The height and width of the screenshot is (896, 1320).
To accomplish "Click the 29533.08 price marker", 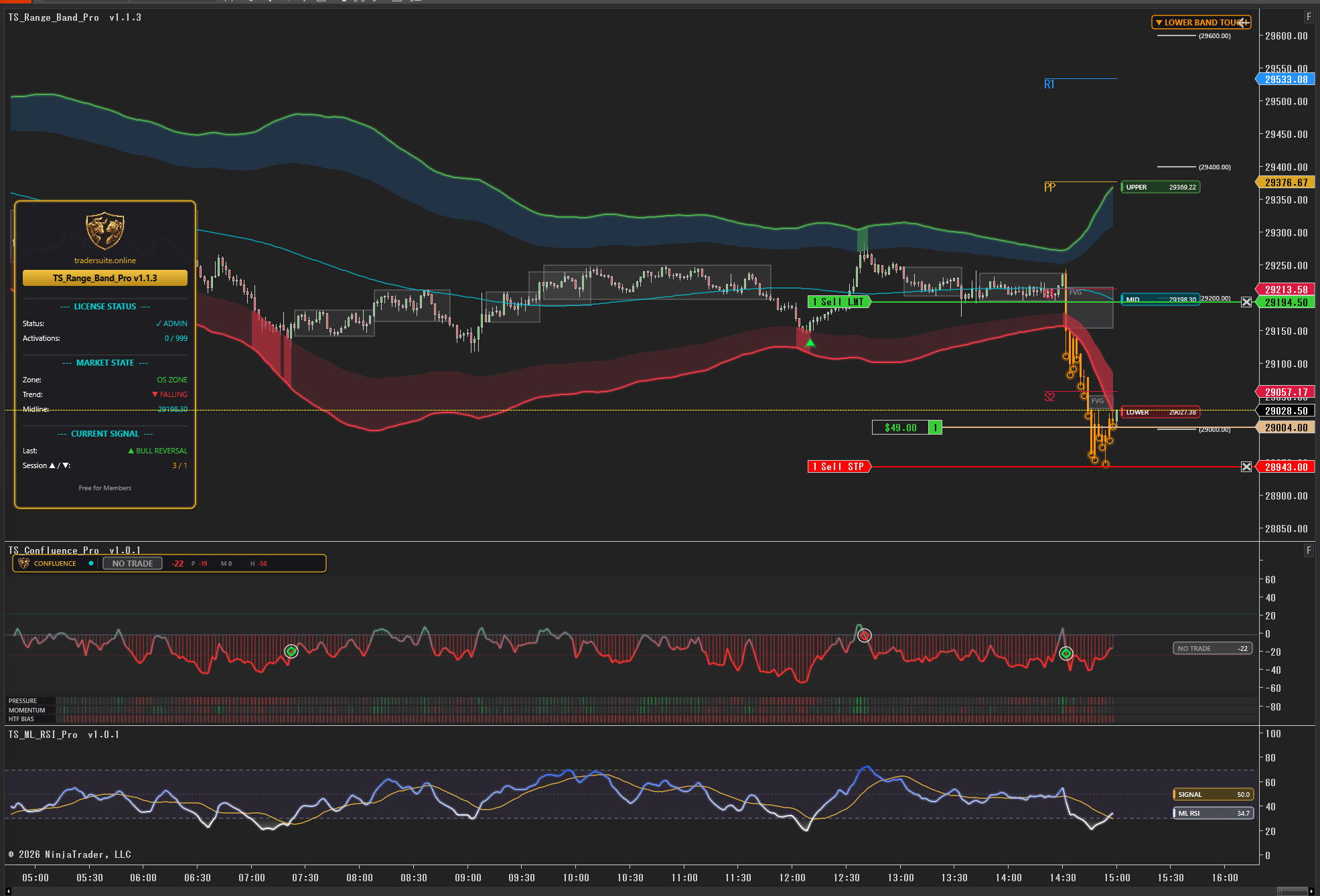I will click(1286, 79).
